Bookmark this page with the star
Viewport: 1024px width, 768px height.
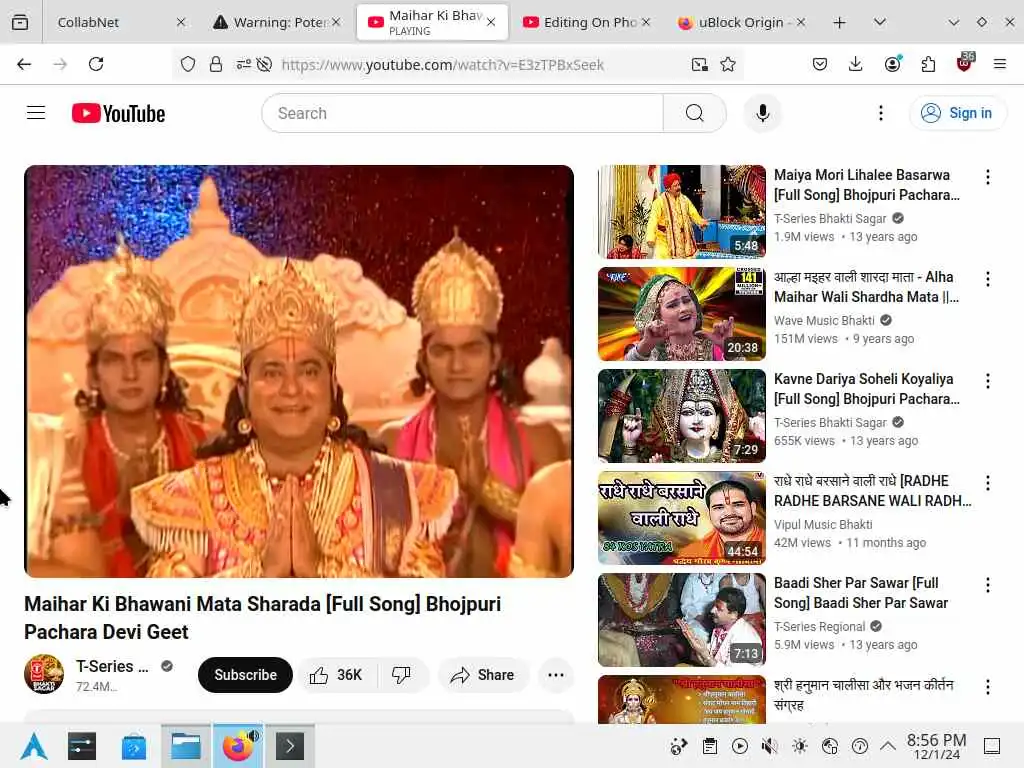[728, 64]
